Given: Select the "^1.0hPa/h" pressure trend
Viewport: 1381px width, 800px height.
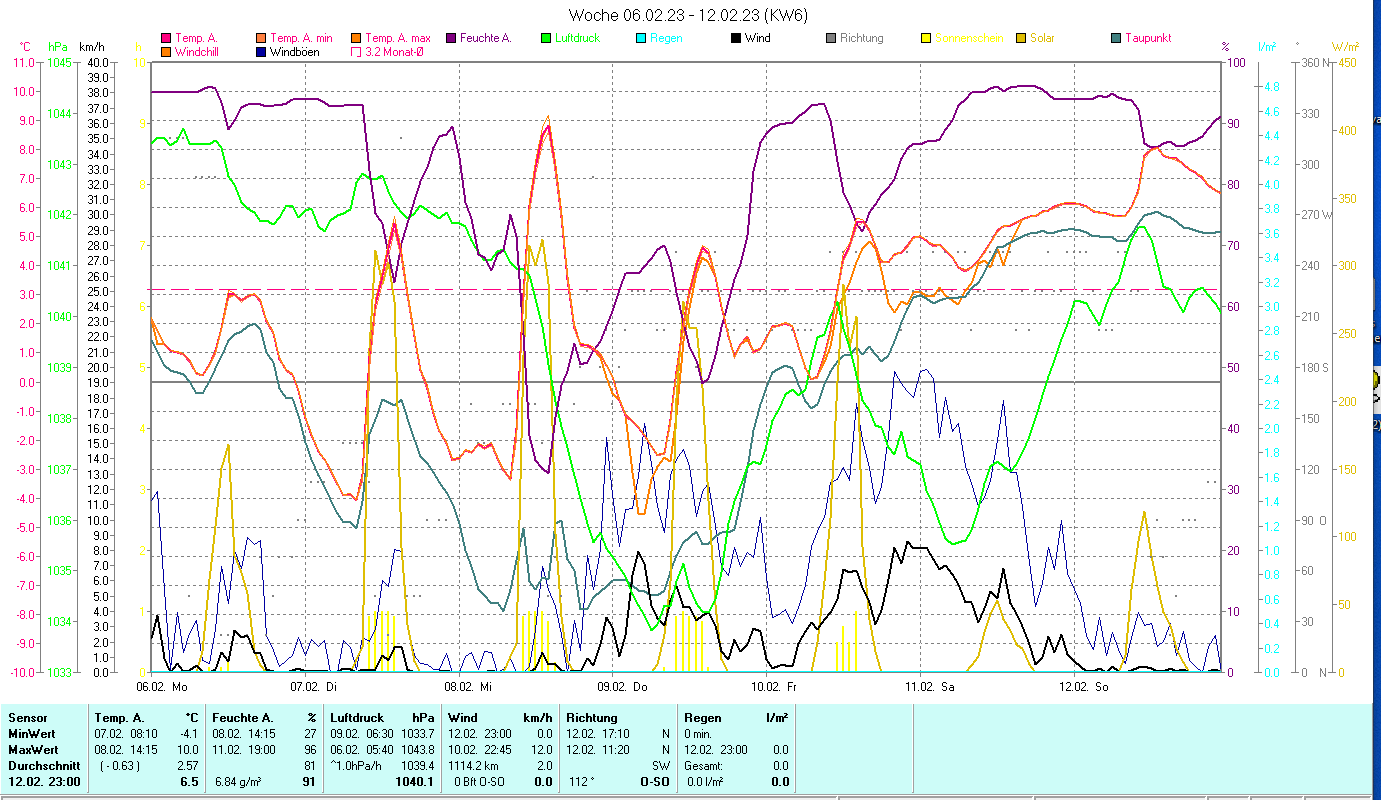Looking at the screenshot, I should [356, 766].
